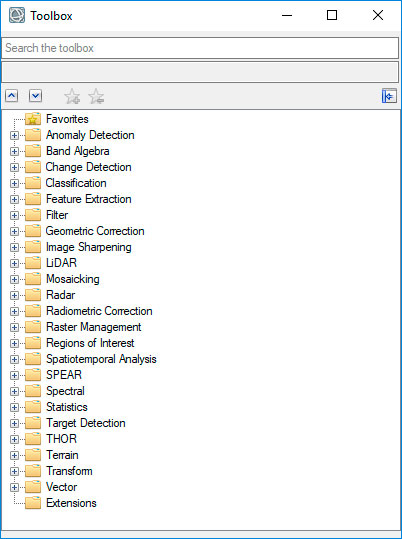
Task: Click the dock toolbox panel icon
Action: click(389, 96)
